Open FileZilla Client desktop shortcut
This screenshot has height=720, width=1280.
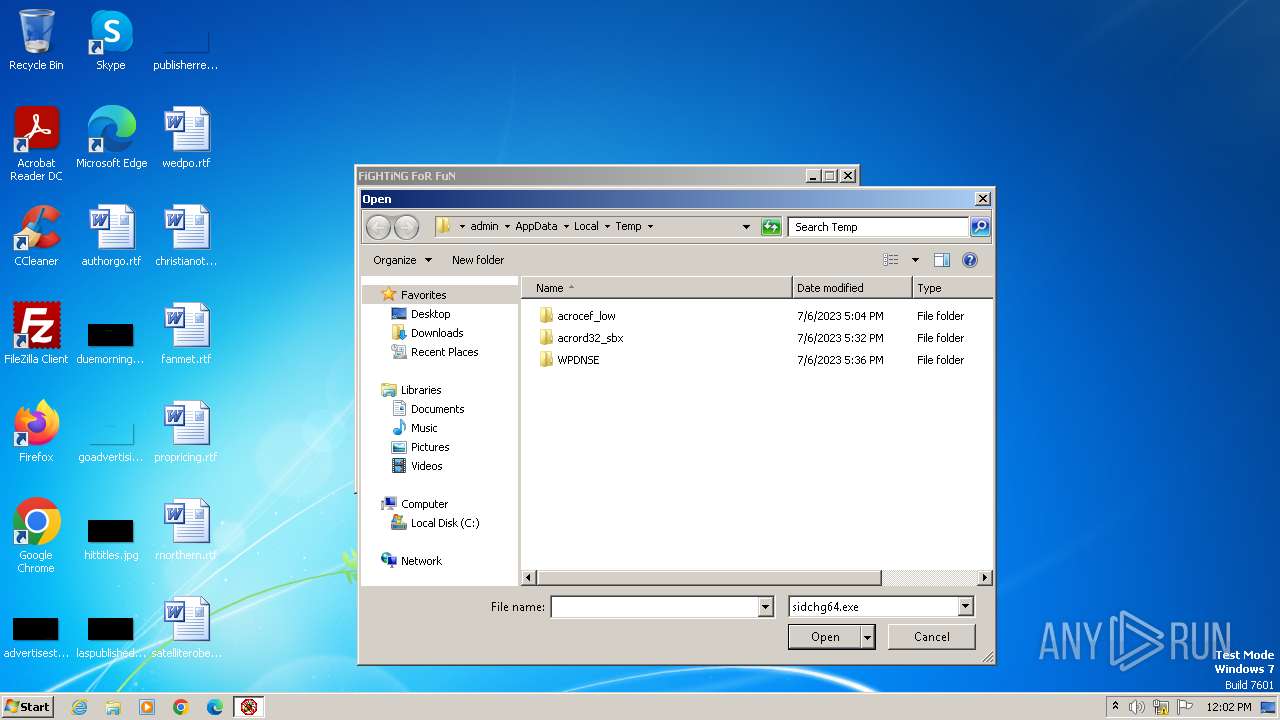coord(36,334)
